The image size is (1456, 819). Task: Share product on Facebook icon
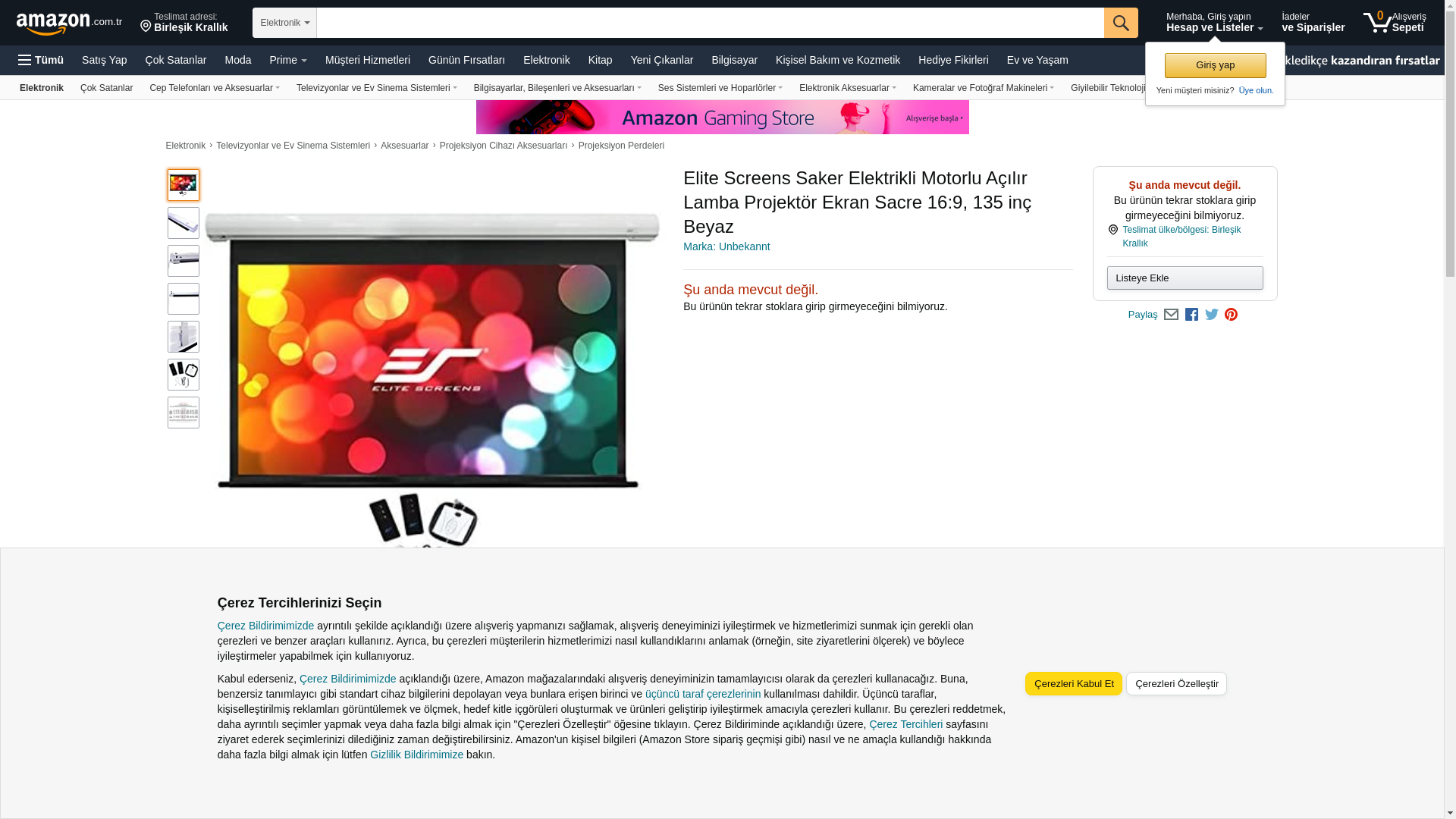pyautogui.click(x=1191, y=315)
